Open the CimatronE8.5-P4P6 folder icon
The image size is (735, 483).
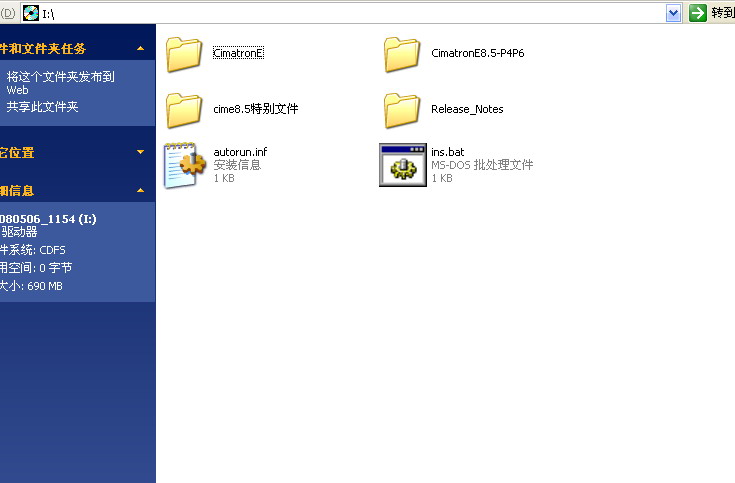(x=402, y=54)
